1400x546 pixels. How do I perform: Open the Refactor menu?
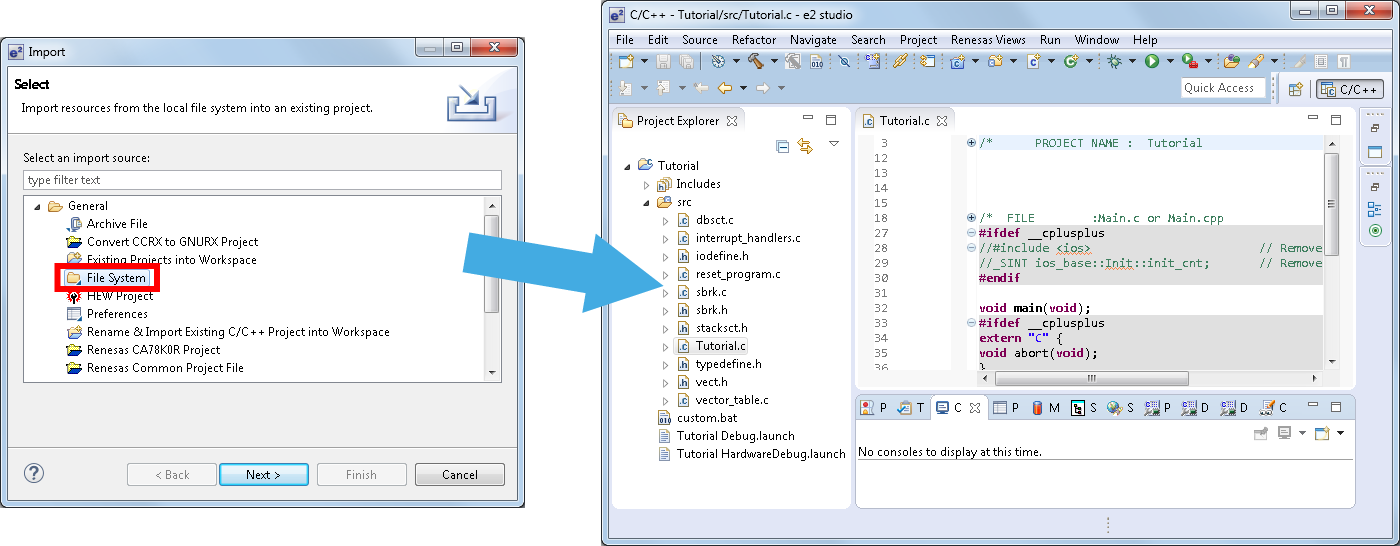pyautogui.click(x=754, y=40)
